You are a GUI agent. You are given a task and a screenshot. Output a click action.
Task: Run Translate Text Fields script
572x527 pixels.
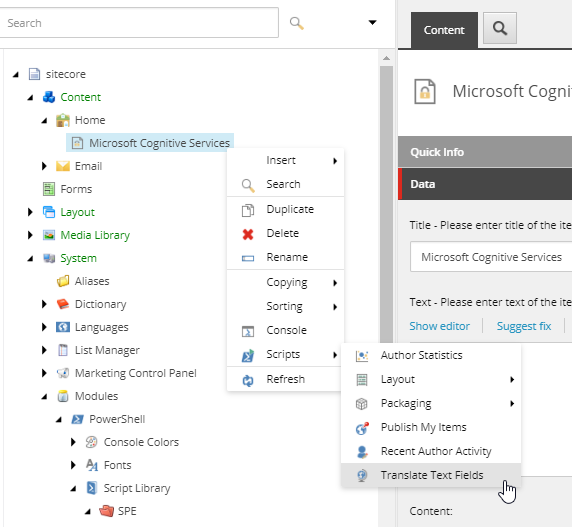(x=431, y=475)
